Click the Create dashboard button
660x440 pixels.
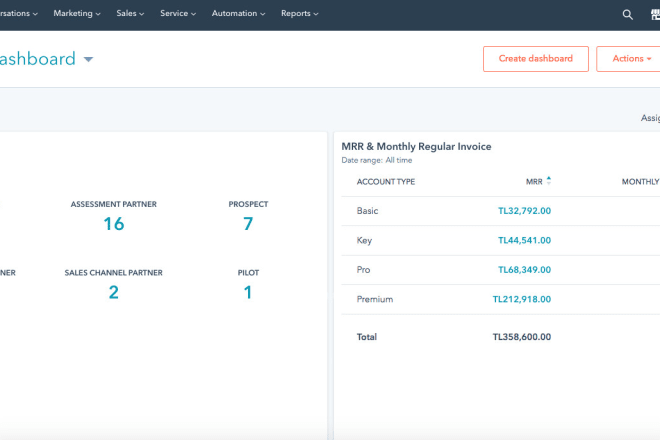pos(535,59)
